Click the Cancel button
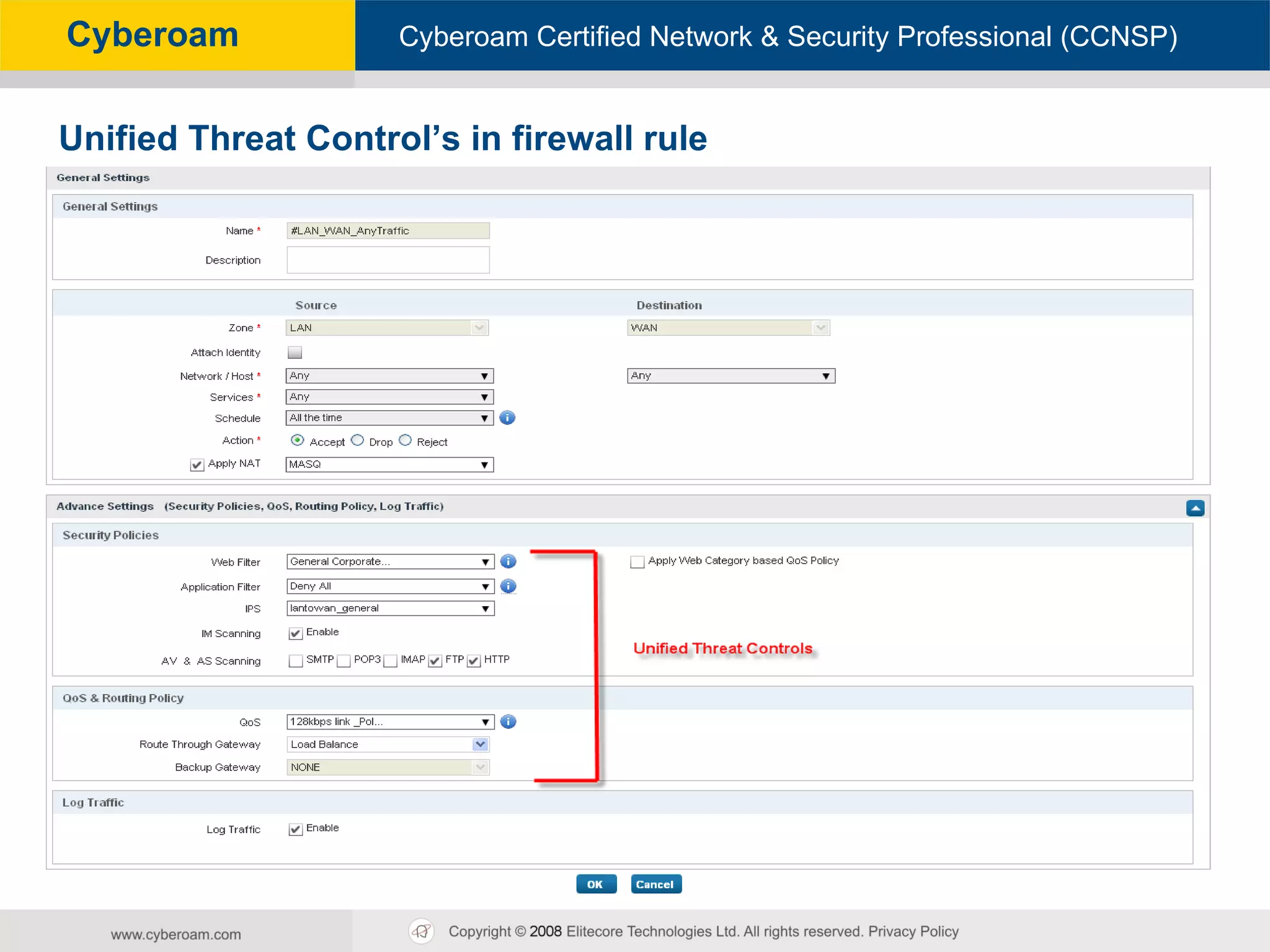This screenshot has width=1270, height=952. click(656, 884)
